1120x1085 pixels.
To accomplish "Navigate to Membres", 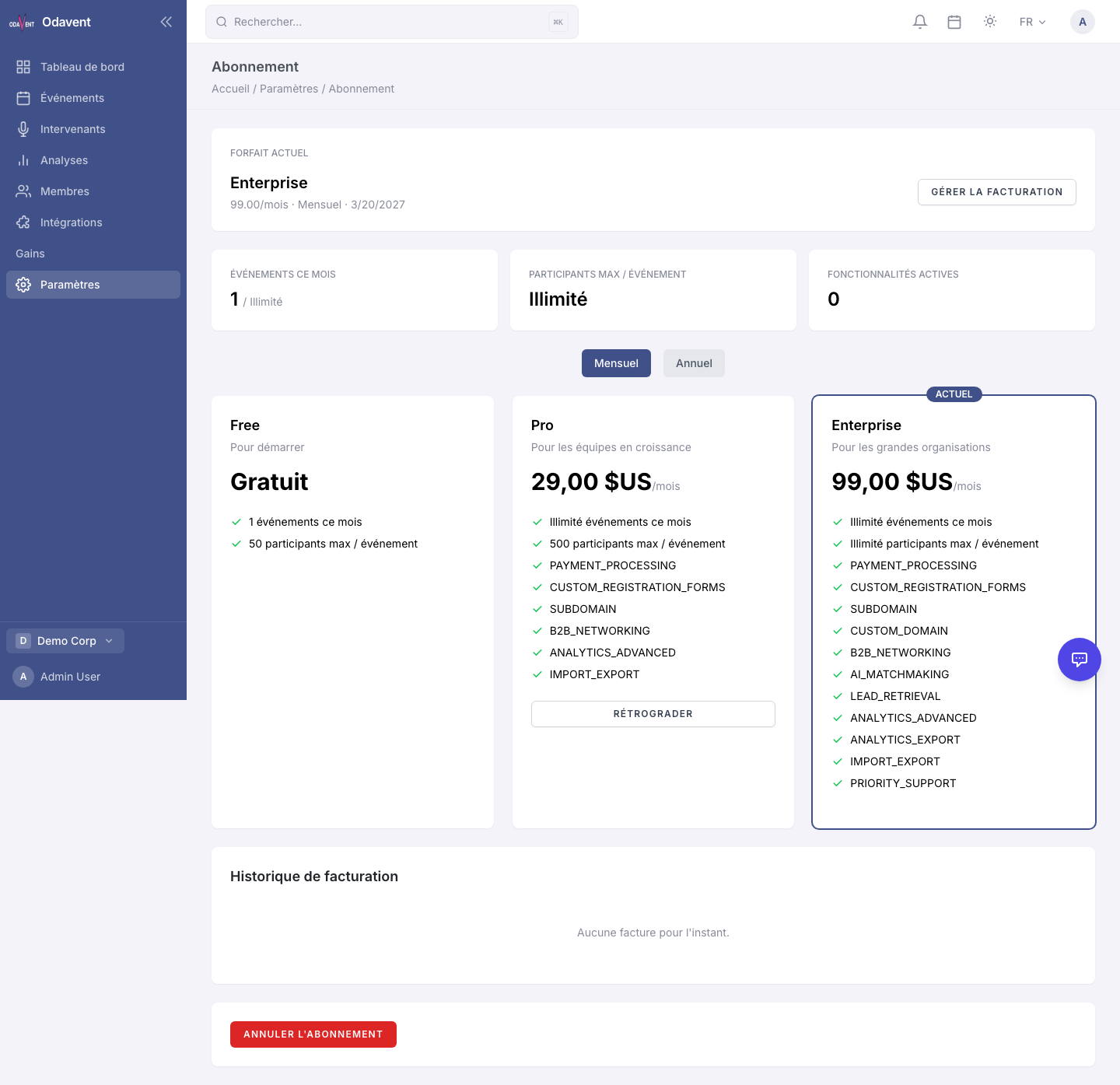I will pyautogui.click(x=93, y=191).
